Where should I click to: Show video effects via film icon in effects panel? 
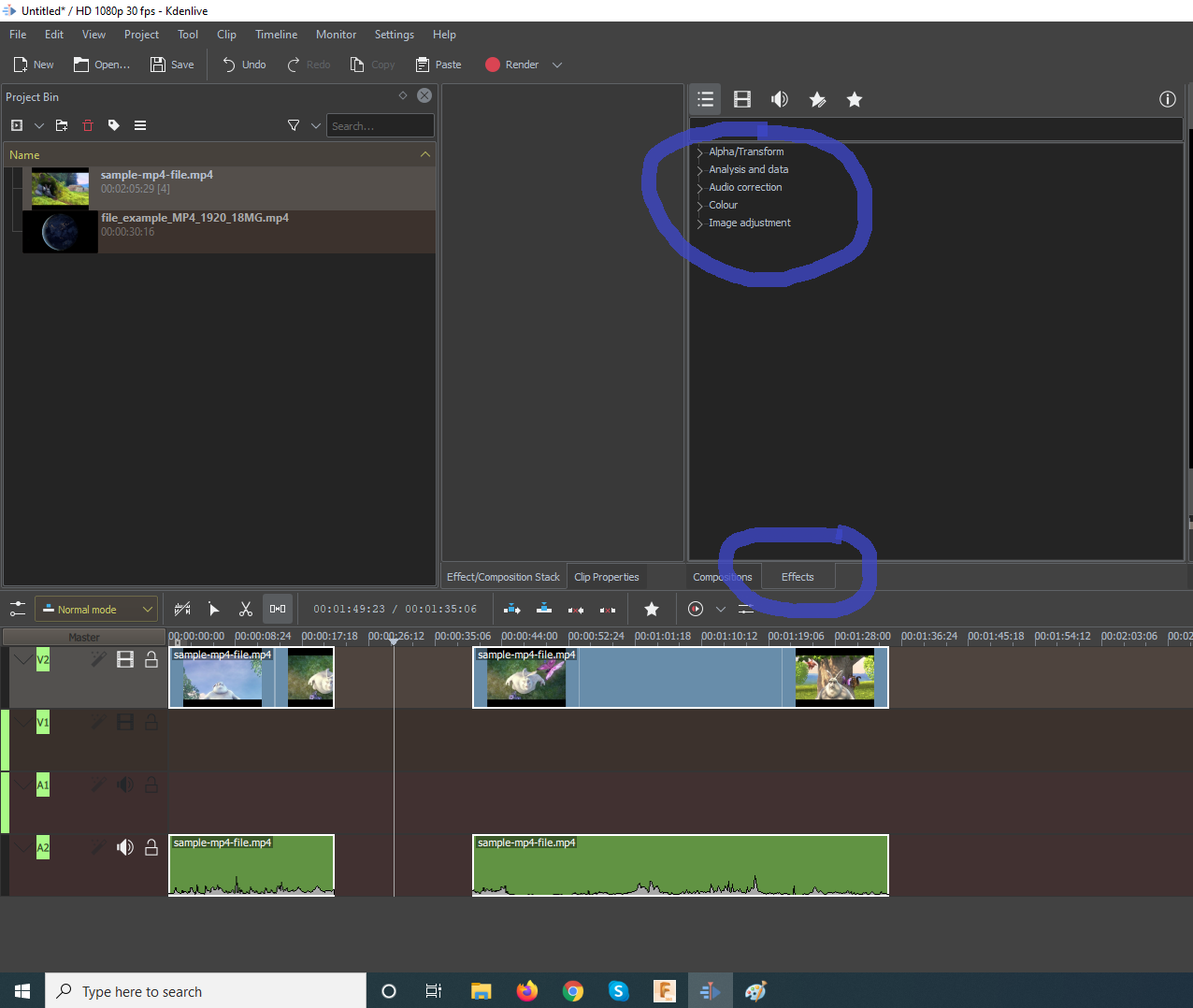pos(742,99)
